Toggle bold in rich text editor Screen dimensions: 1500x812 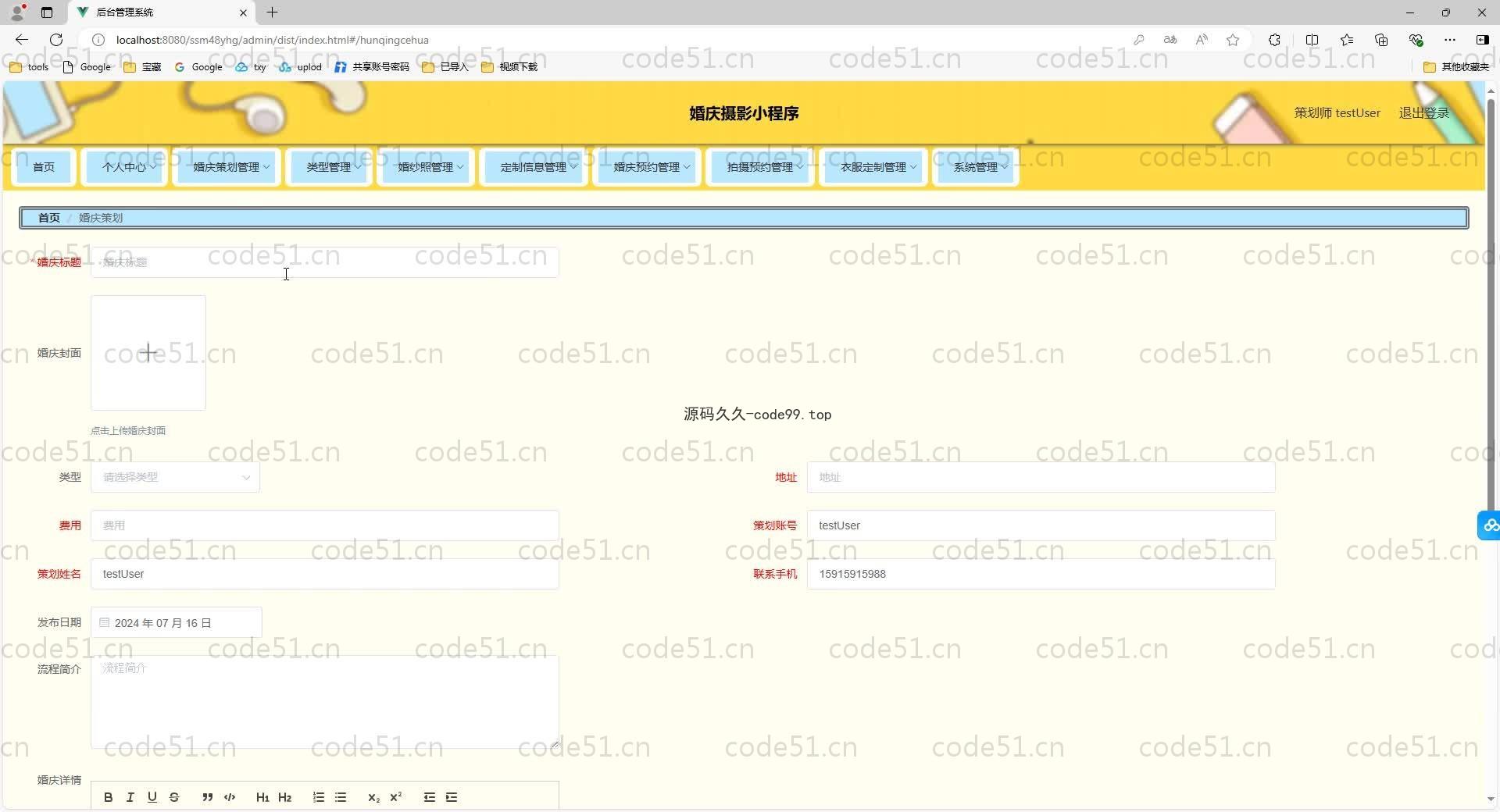(x=109, y=797)
